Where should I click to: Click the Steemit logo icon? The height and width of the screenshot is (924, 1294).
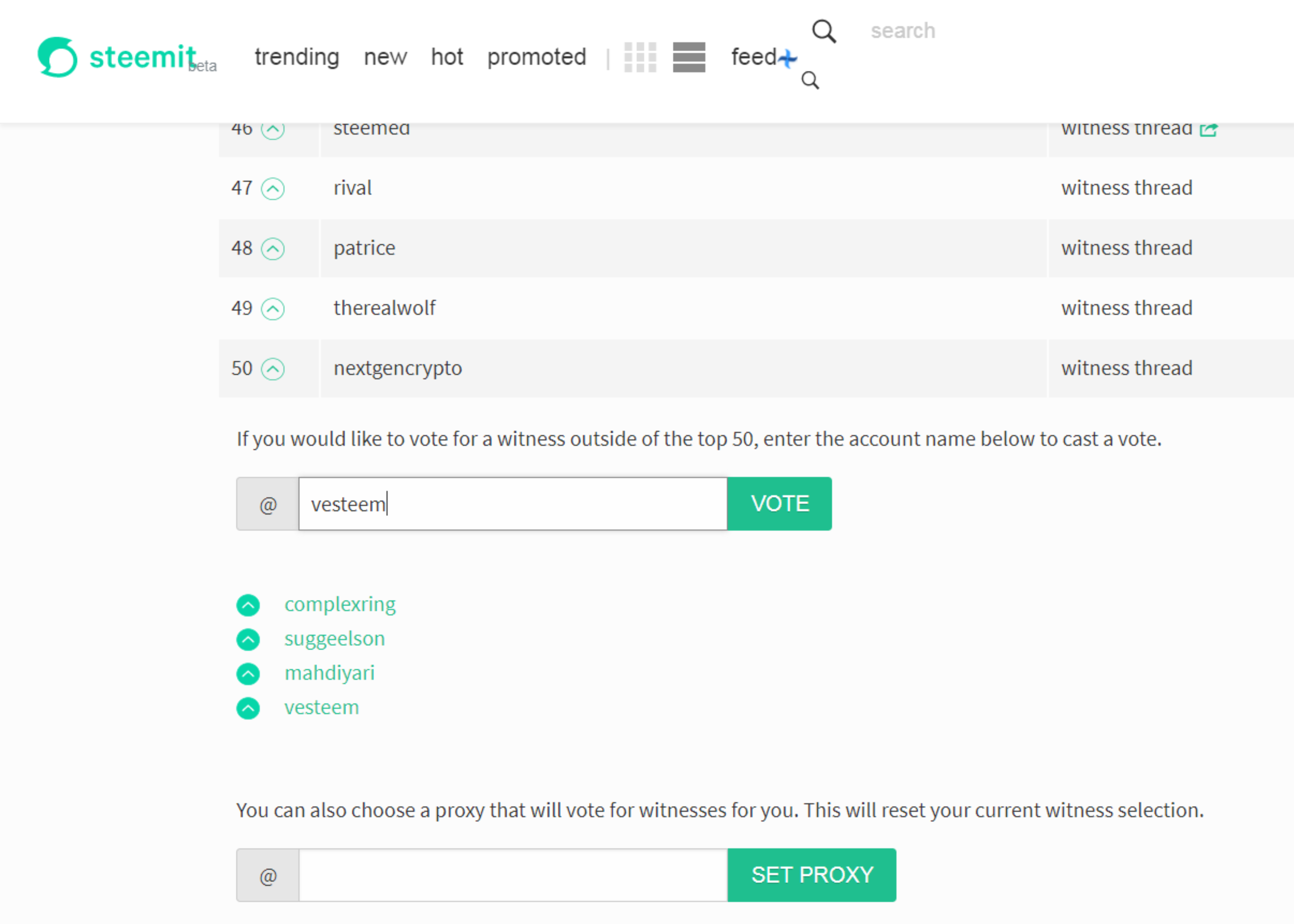pos(57,57)
